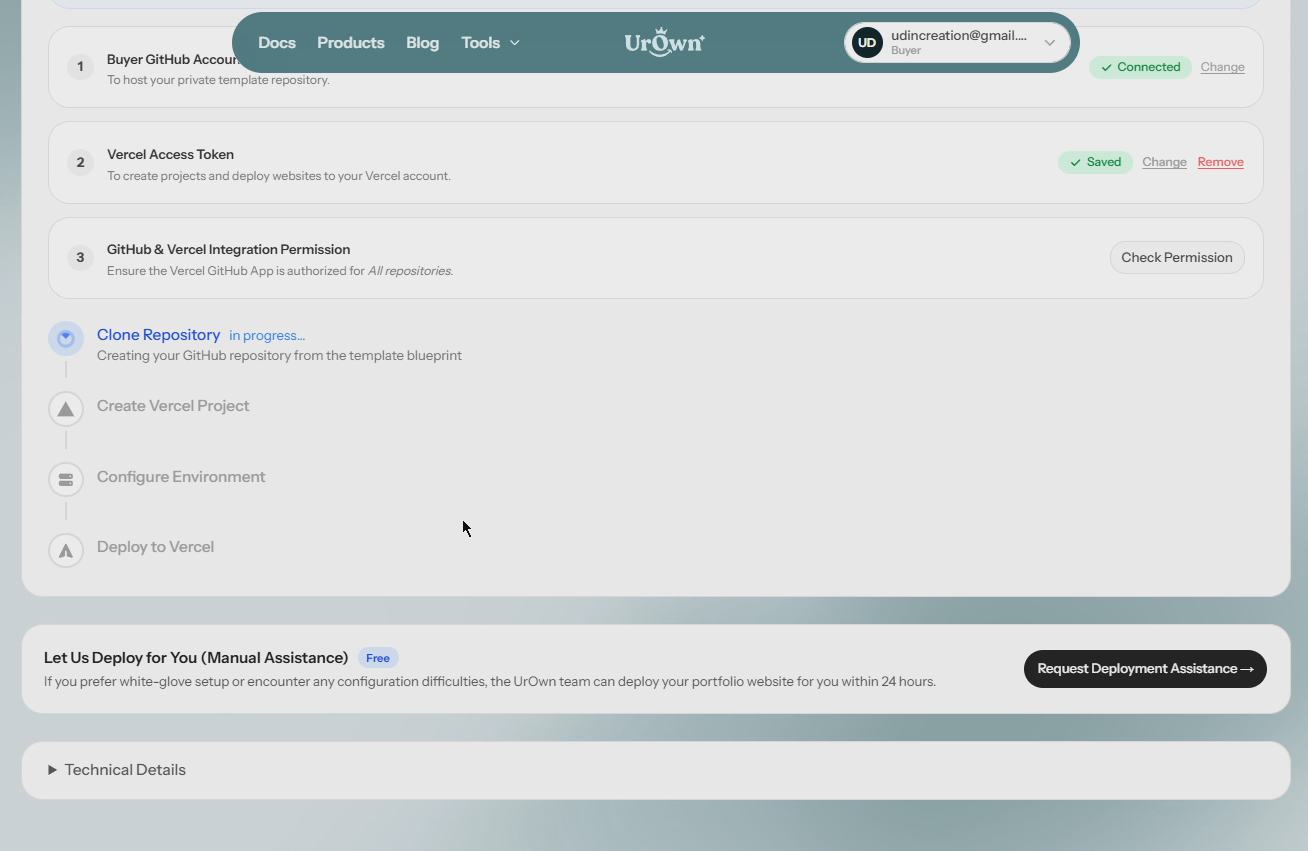Open the Blog nav link
1308x851 pixels.
[x=422, y=43]
